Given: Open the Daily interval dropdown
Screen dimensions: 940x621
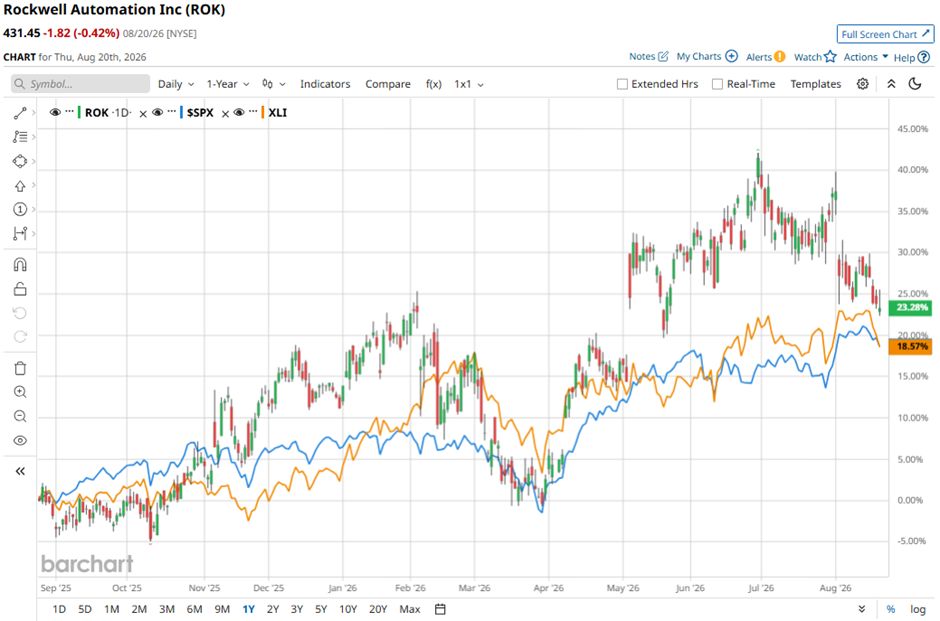Looking at the screenshot, I should 176,84.
